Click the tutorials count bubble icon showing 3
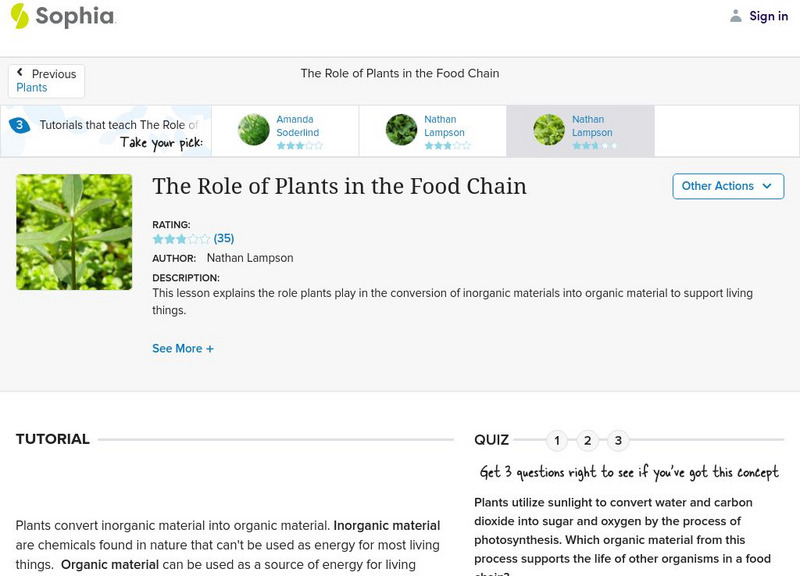The width and height of the screenshot is (800, 576). 19,126
